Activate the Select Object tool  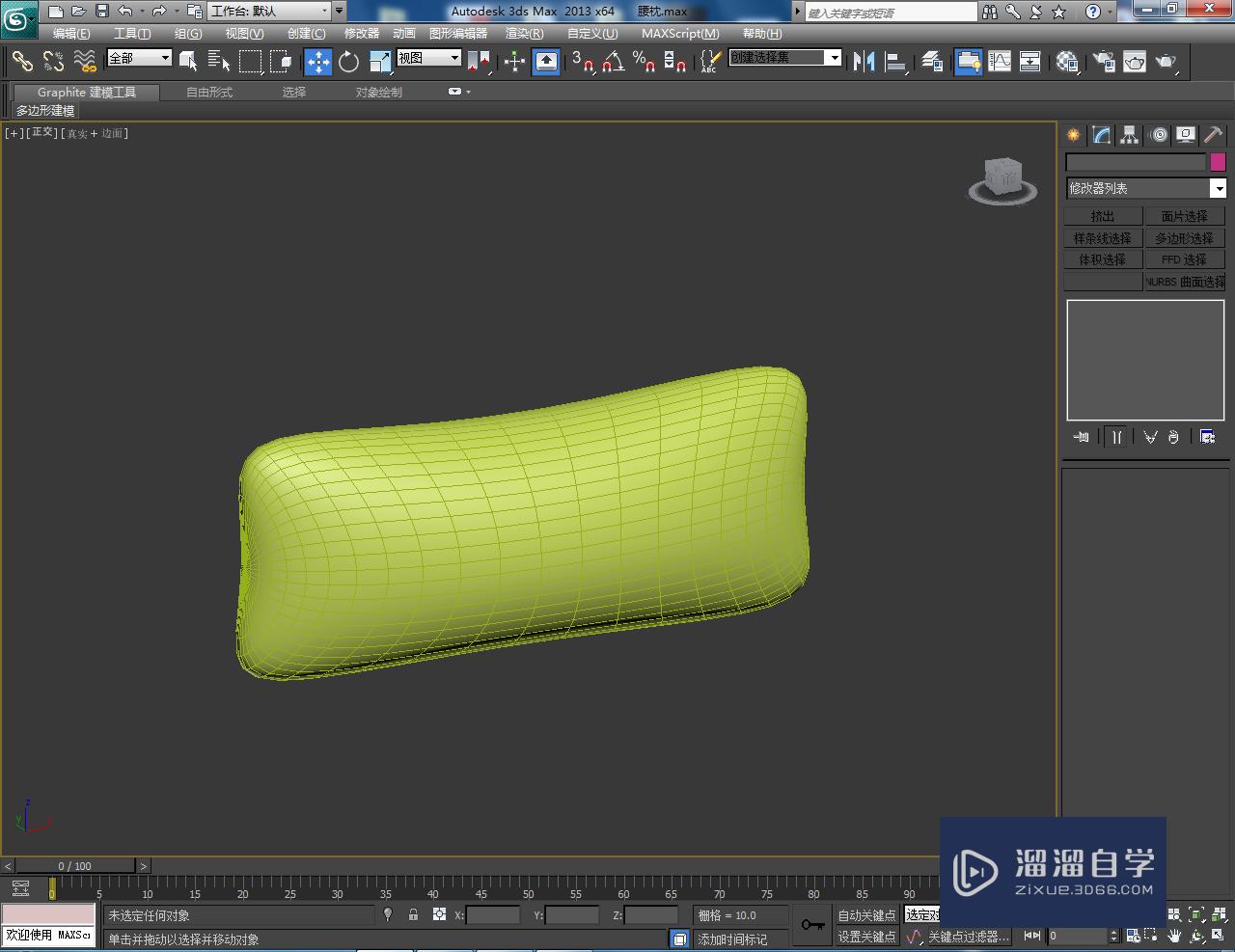pyautogui.click(x=188, y=62)
